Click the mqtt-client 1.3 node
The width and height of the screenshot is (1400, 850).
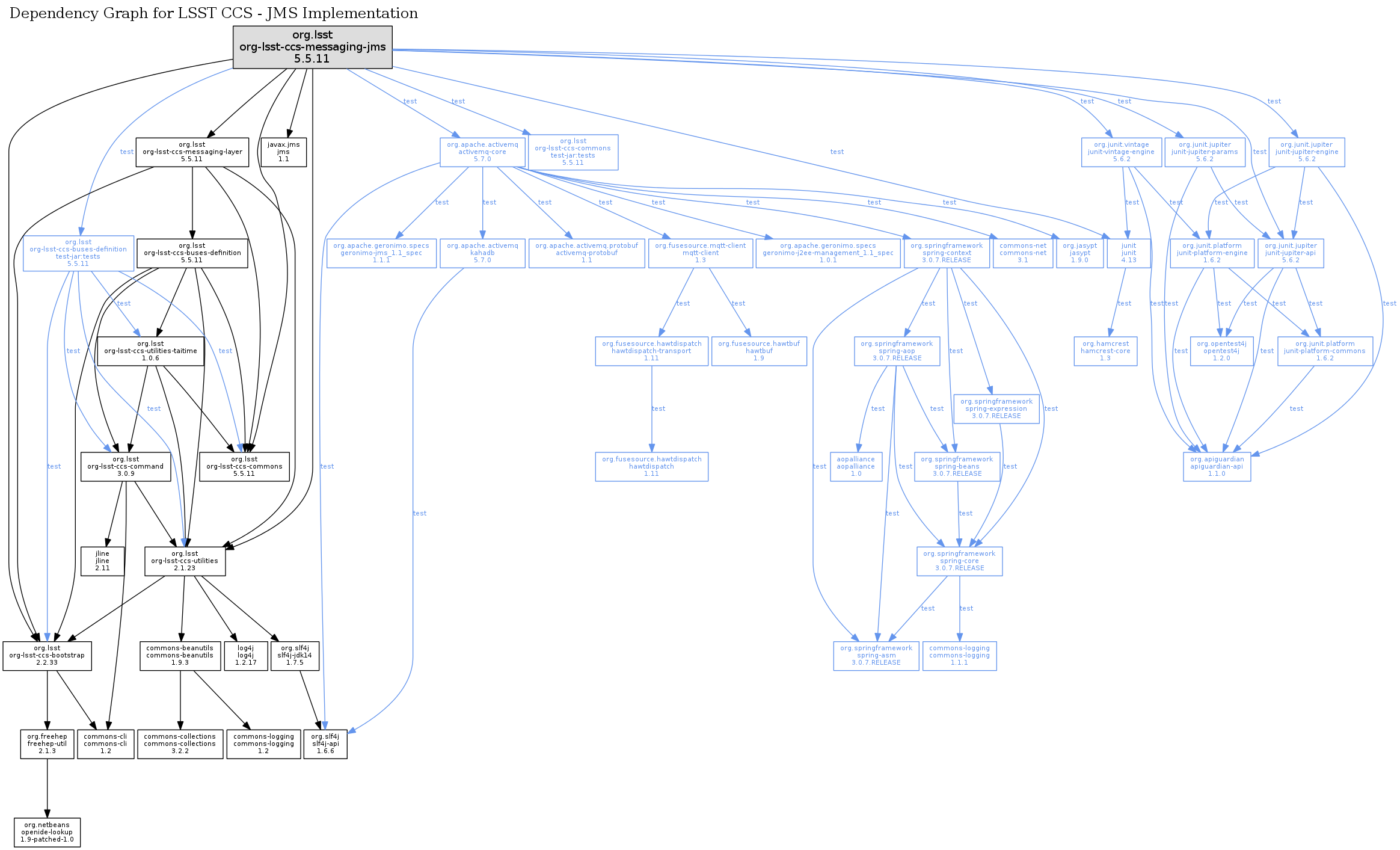700,253
